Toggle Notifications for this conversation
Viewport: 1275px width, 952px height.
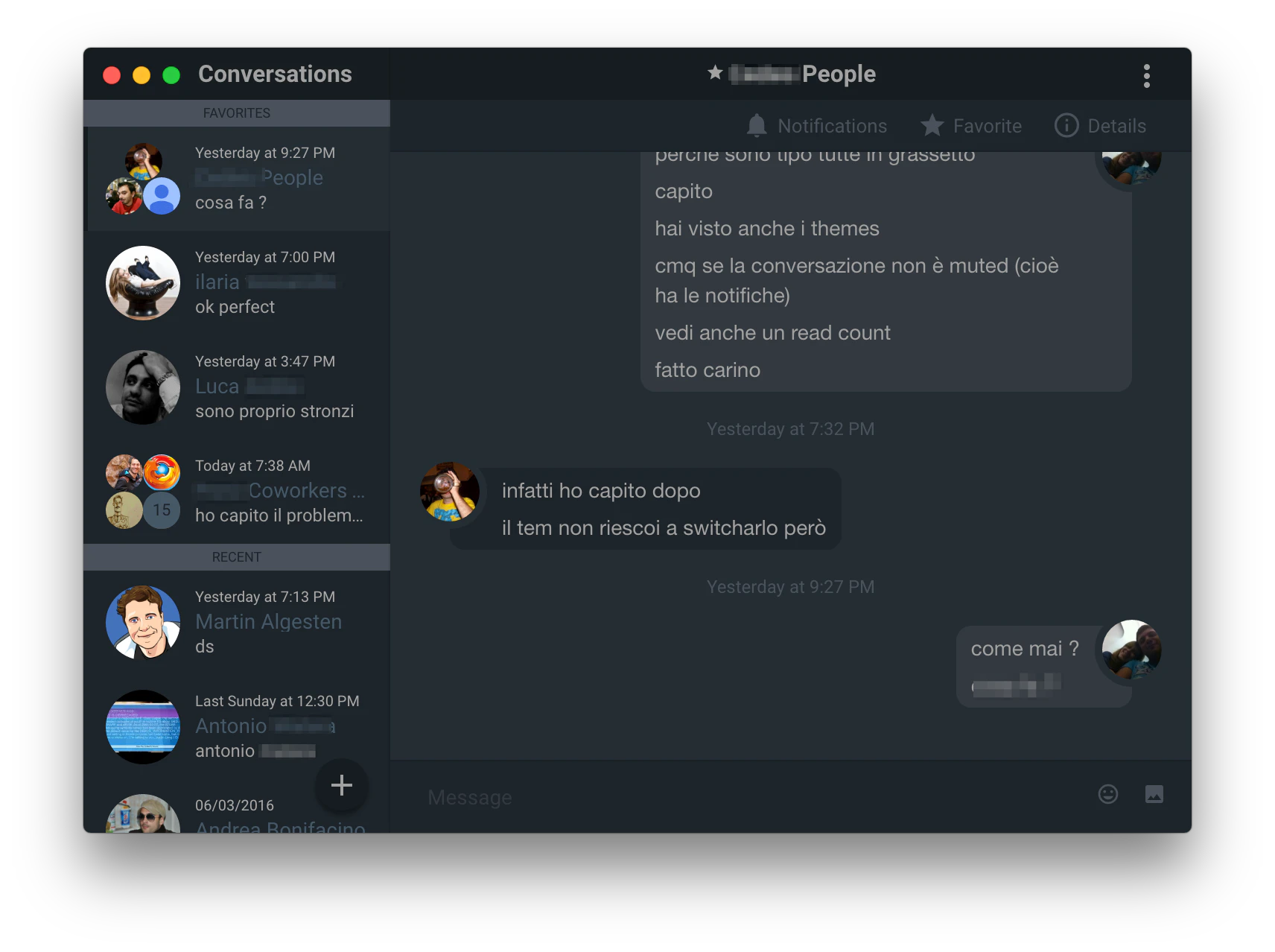pyautogui.click(x=817, y=126)
